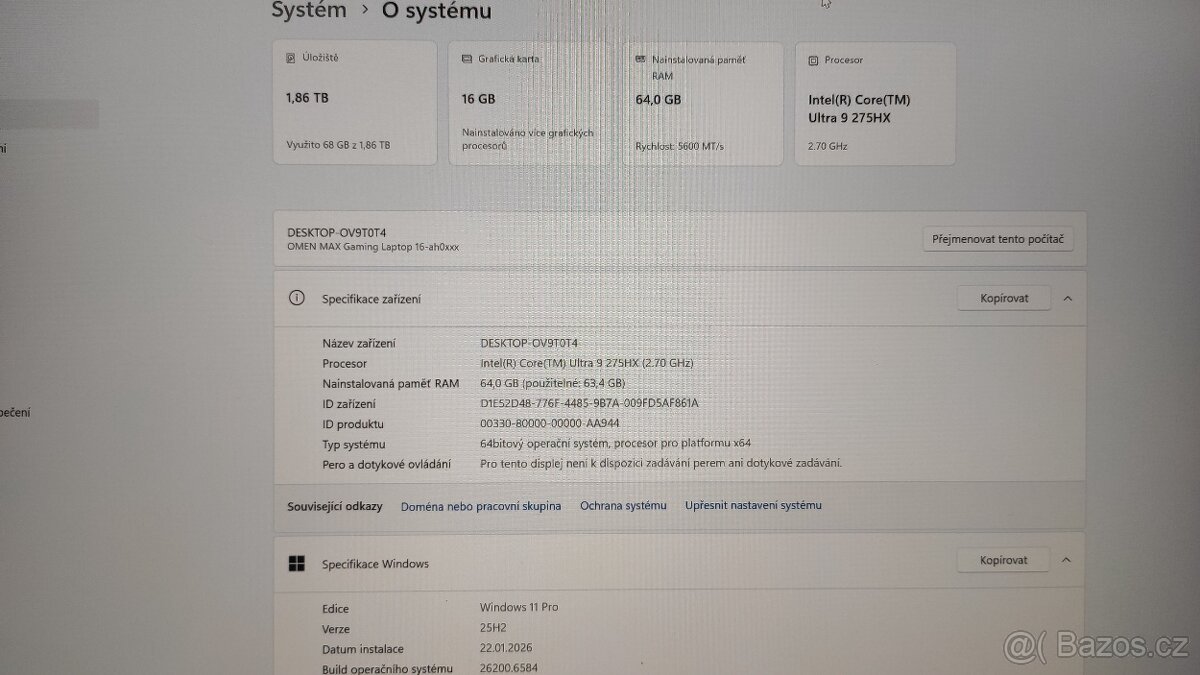Screen dimensions: 1200x675
Task: Open the Ochrana systému link
Action: point(623,505)
